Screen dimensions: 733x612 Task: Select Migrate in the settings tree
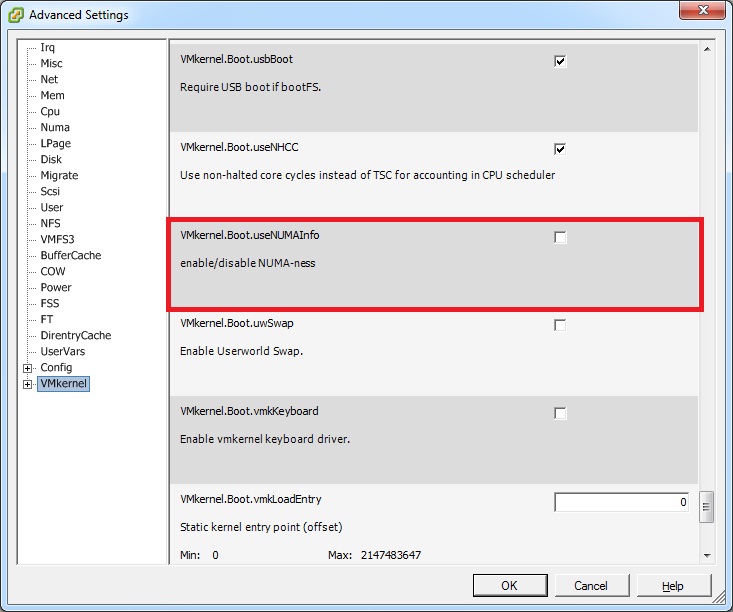click(x=59, y=175)
